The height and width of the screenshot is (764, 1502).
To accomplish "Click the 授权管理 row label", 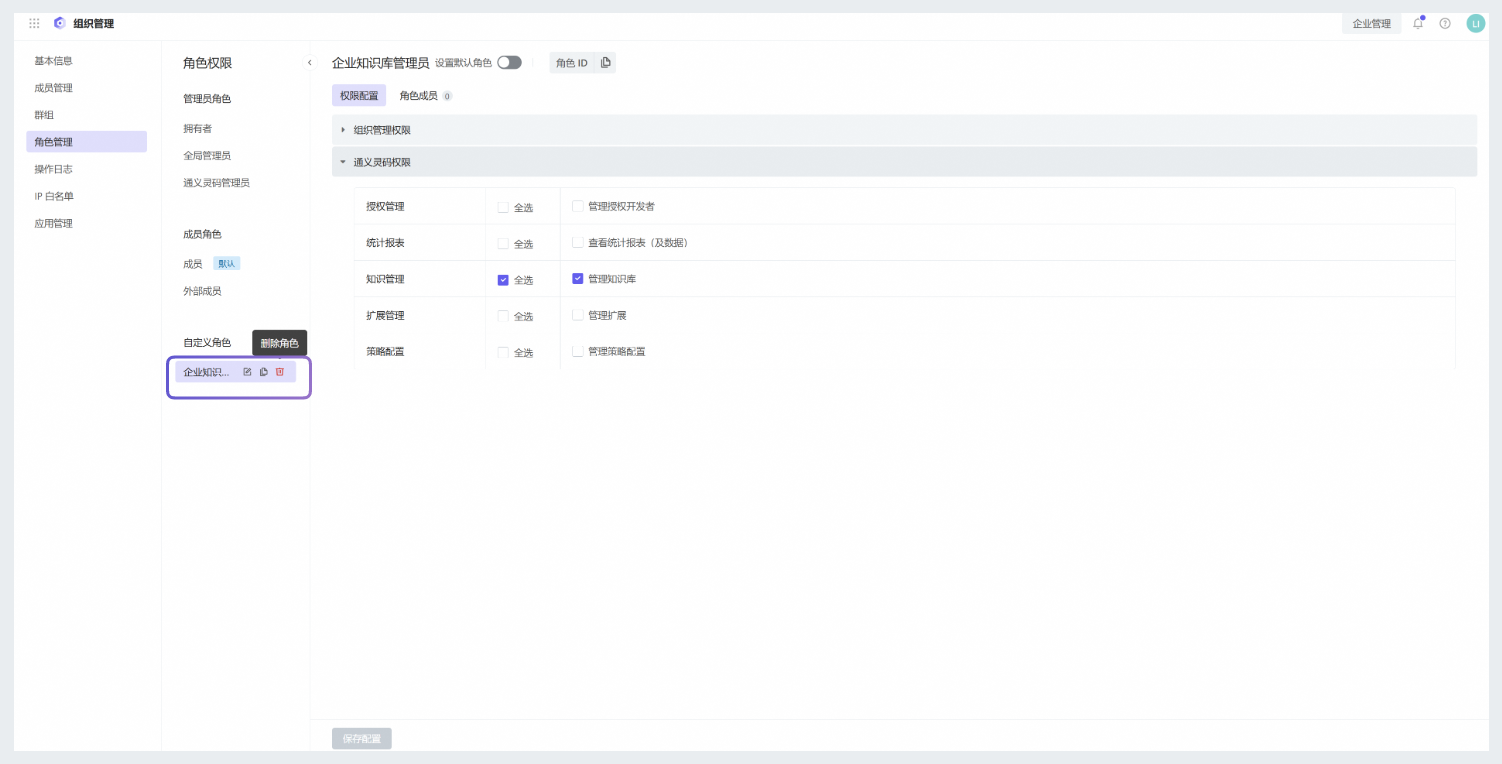I will [385, 206].
